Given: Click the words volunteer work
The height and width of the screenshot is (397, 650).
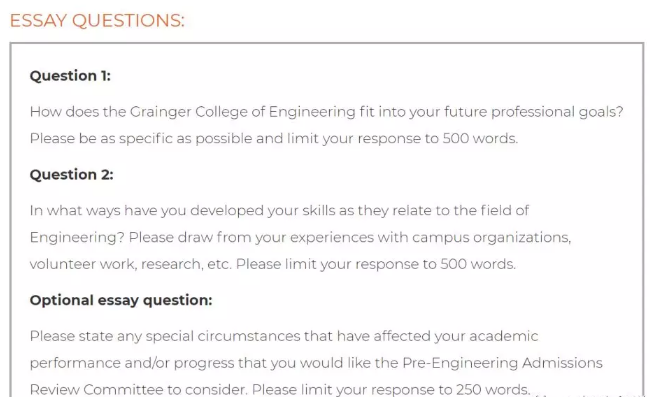Looking at the screenshot, I should pyautogui.click(x=83, y=264).
